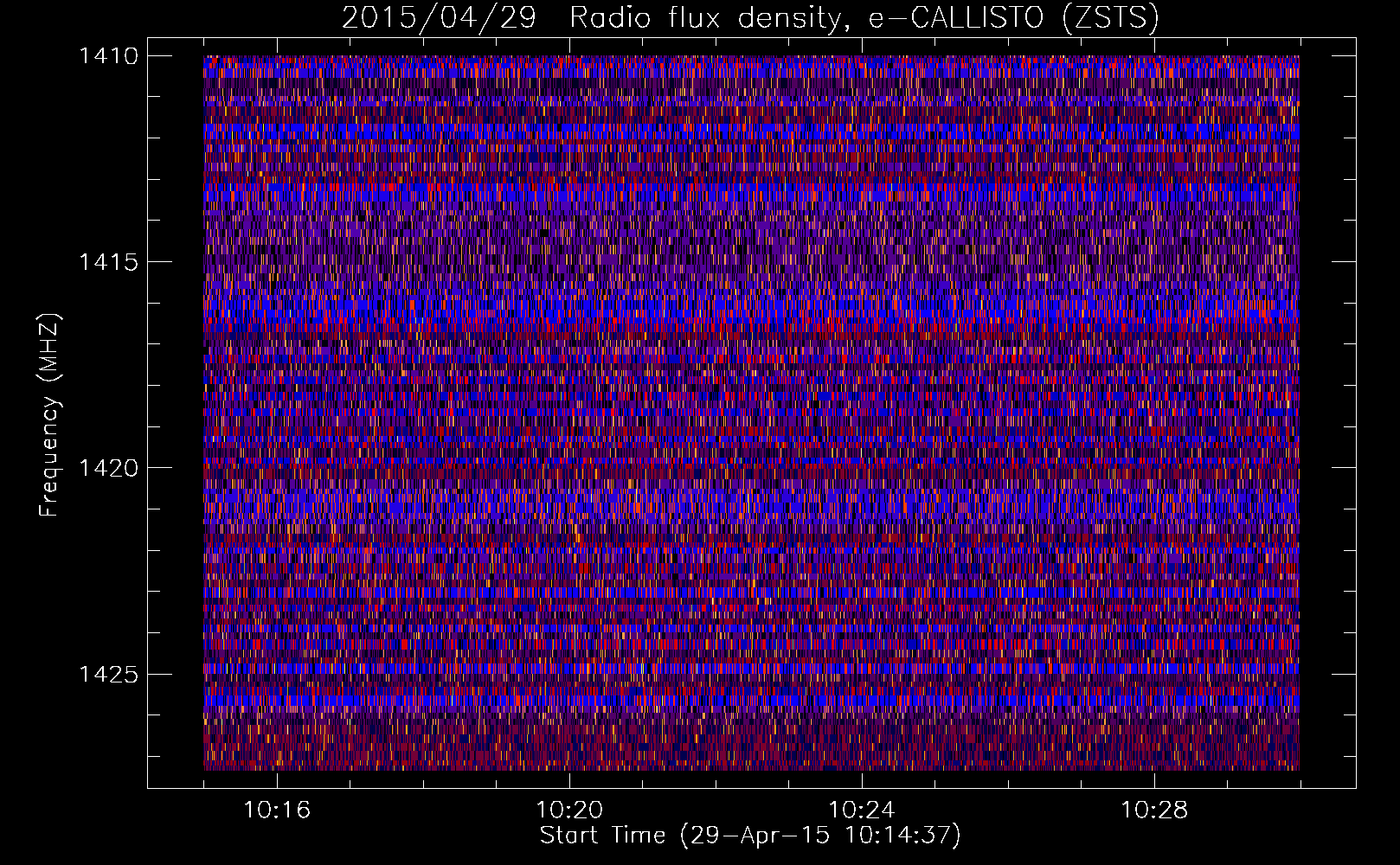Click the 'Start Time (29-Apr-15 10:14:37)' axis label
This screenshot has width=1400, height=865.
pos(750,836)
